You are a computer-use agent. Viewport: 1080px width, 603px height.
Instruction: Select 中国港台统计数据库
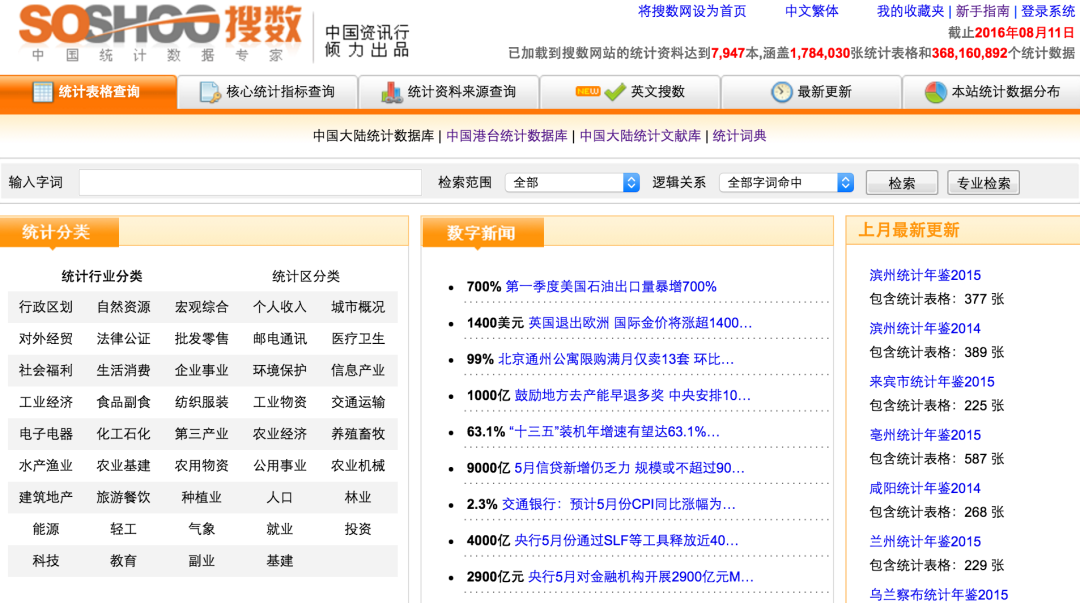click(x=506, y=136)
